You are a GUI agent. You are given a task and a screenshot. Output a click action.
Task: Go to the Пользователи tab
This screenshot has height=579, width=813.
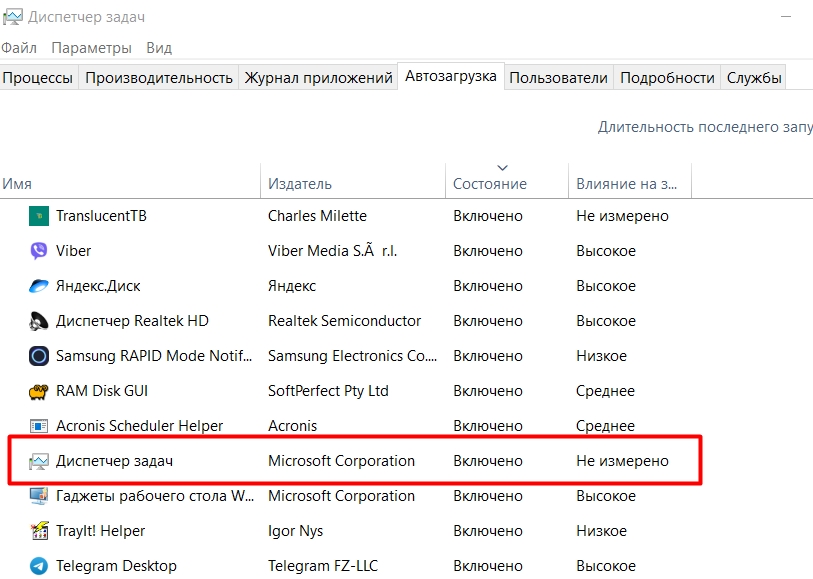(x=558, y=78)
